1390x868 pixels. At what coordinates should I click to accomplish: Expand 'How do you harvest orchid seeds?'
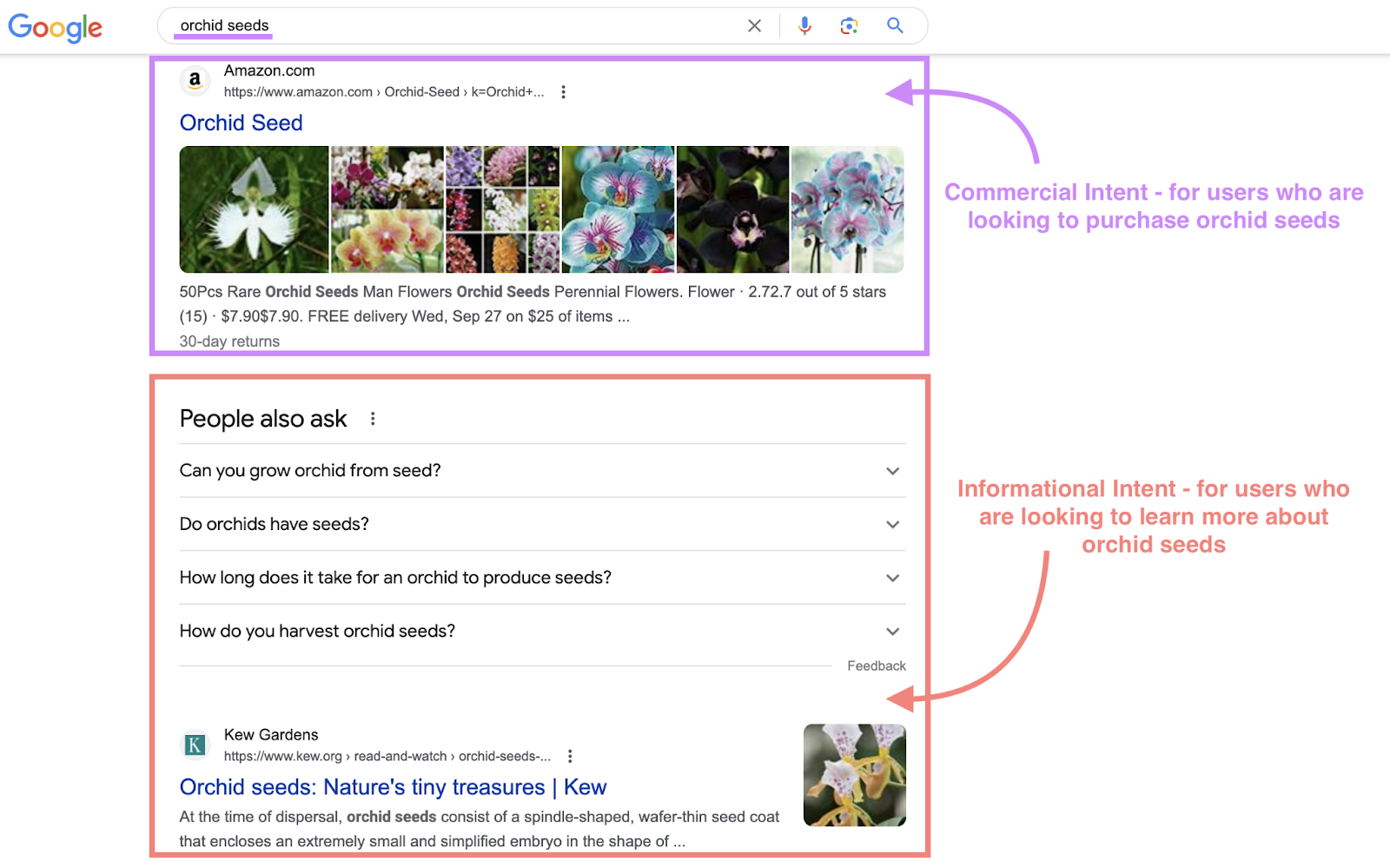[x=542, y=632]
